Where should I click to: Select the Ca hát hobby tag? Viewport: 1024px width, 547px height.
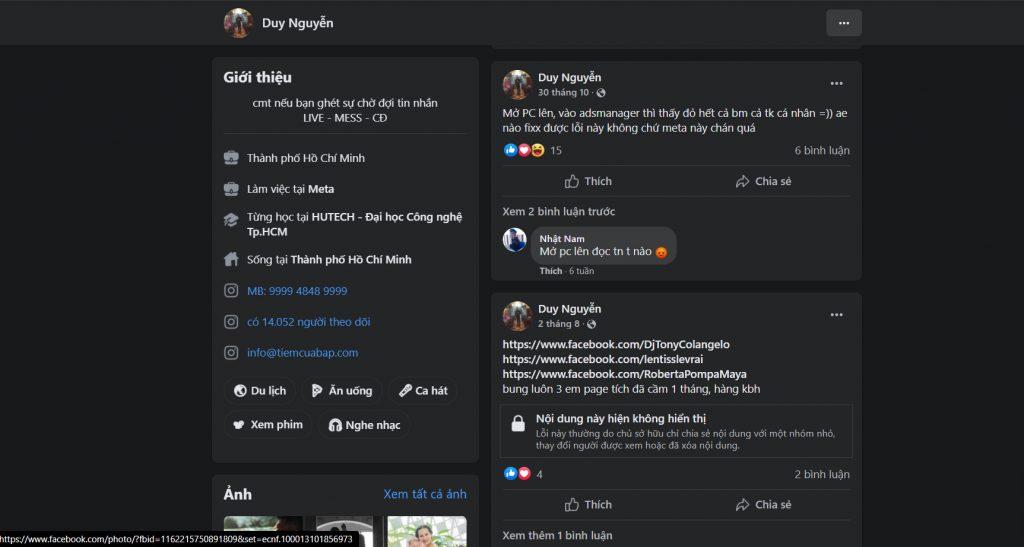pyautogui.click(x=422, y=391)
